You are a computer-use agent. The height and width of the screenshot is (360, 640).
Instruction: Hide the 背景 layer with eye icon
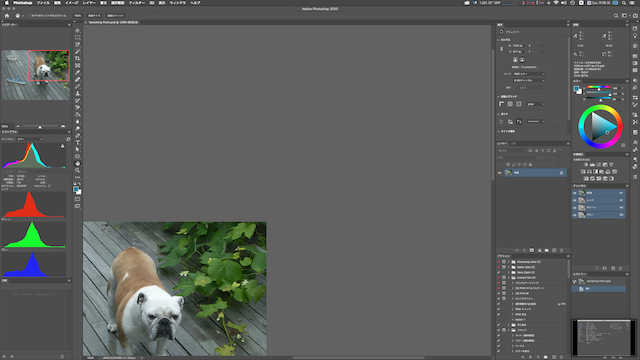500,173
